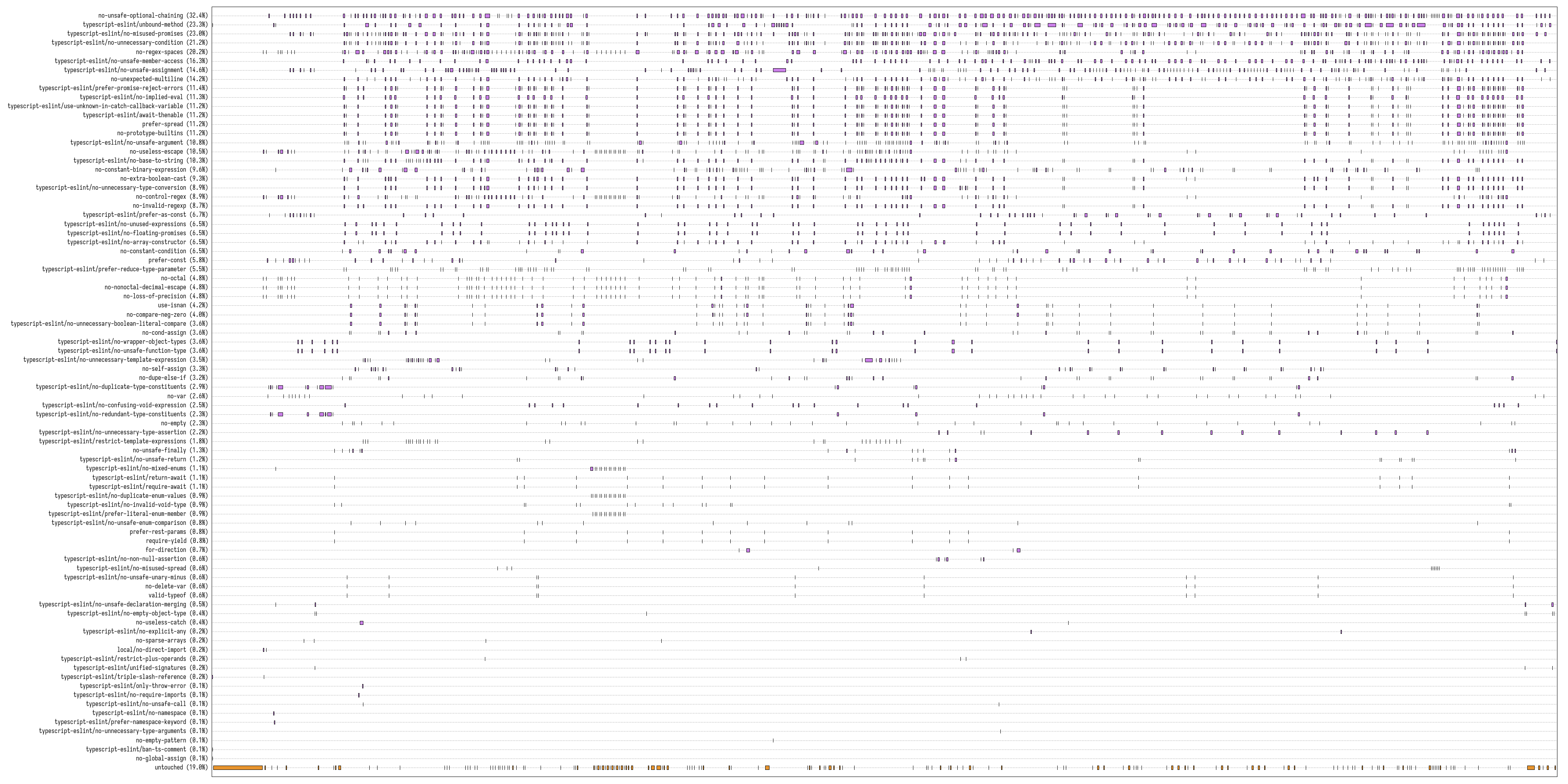1568x784 pixels.
Task: Select the typescript-eslint/no-explicit-any (0.2%) label
Action: point(145,631)
